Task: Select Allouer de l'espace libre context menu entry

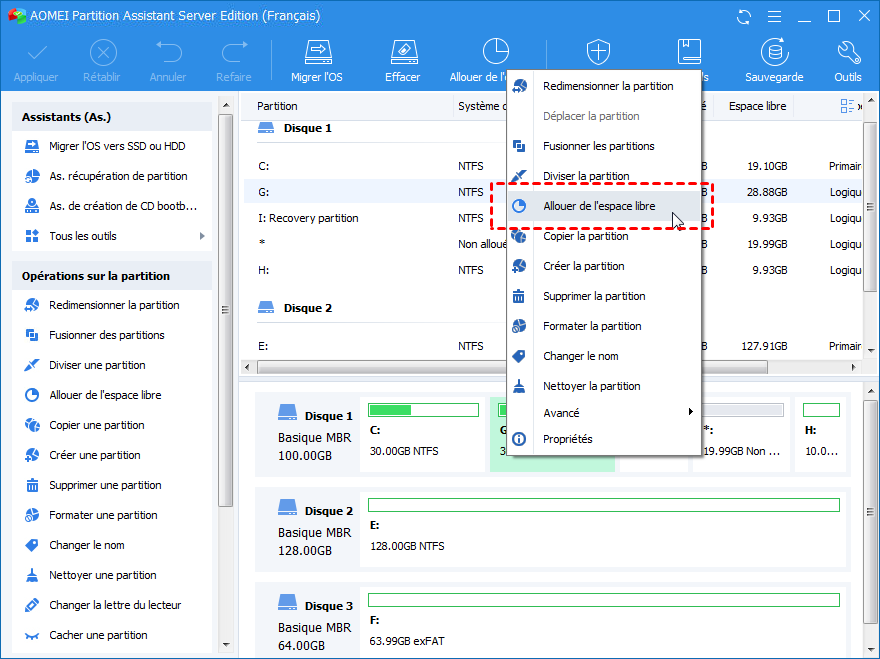Action: [x=604, y=206]
